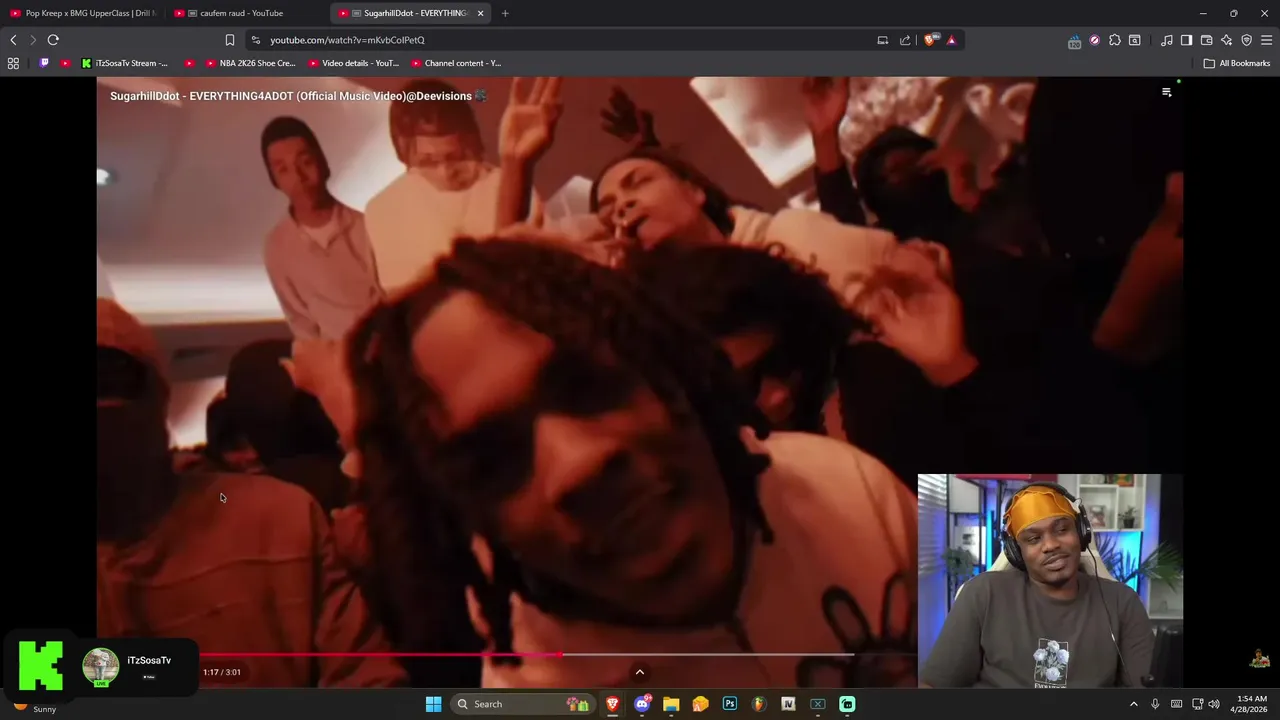Reload the YouTube page
Viewport: 1280px width, 720px height.
point(53,40)
